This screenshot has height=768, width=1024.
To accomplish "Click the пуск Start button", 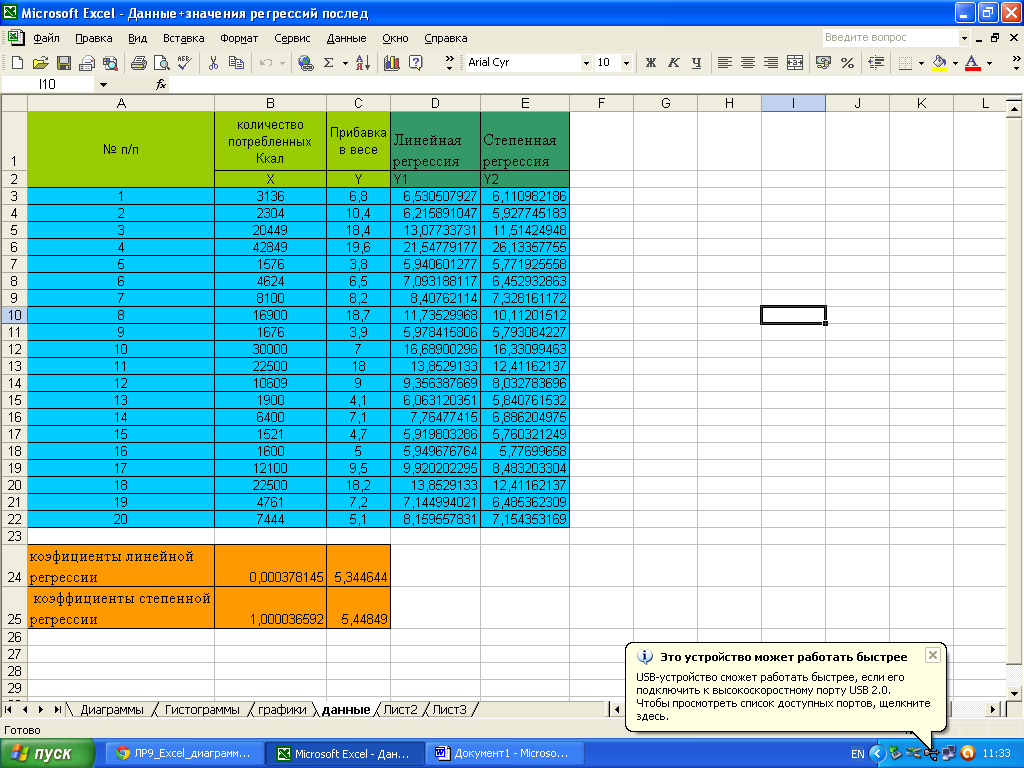I will (x=48, y=754).
